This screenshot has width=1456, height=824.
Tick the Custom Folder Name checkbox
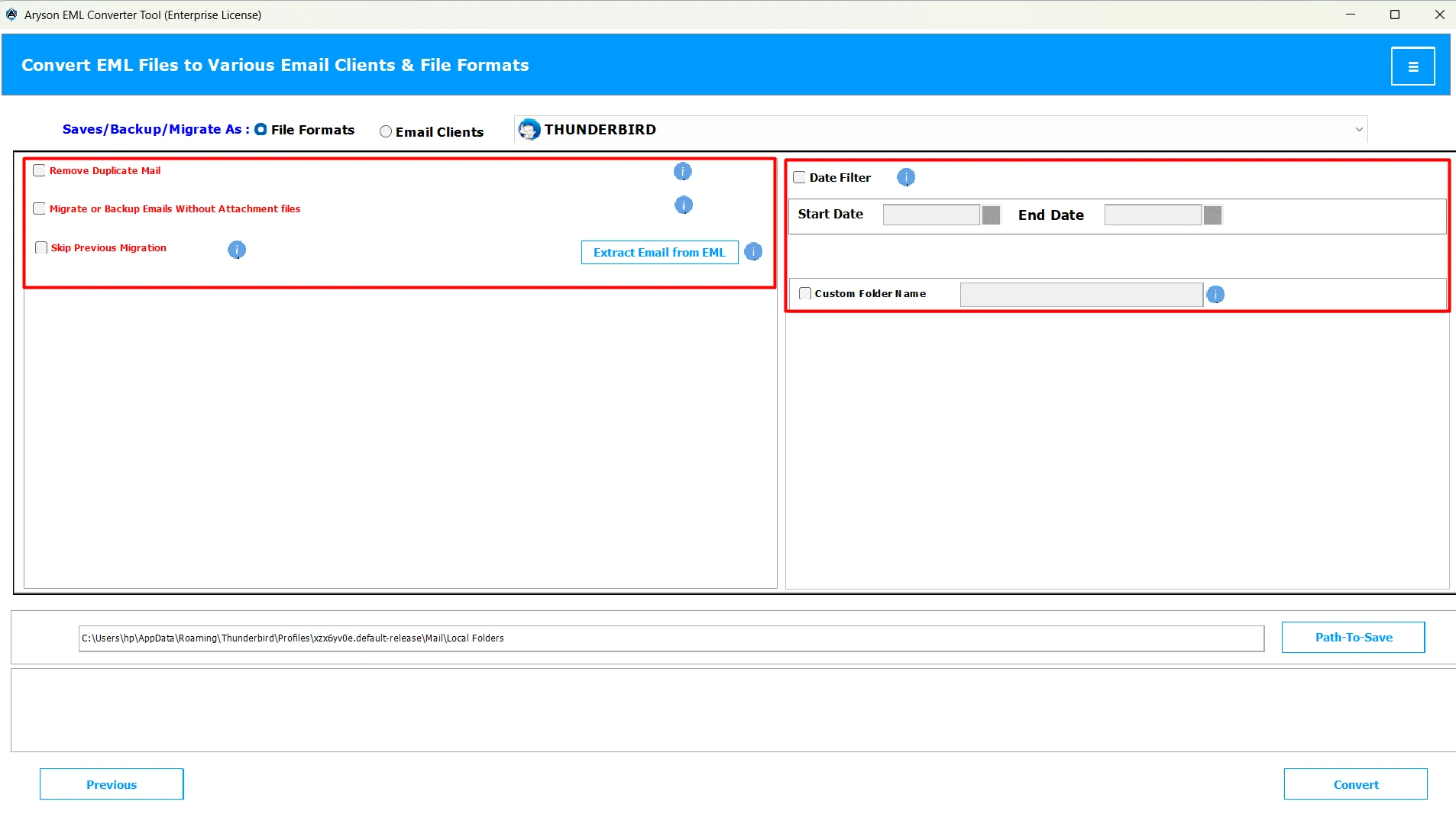[x=804, y=293]
